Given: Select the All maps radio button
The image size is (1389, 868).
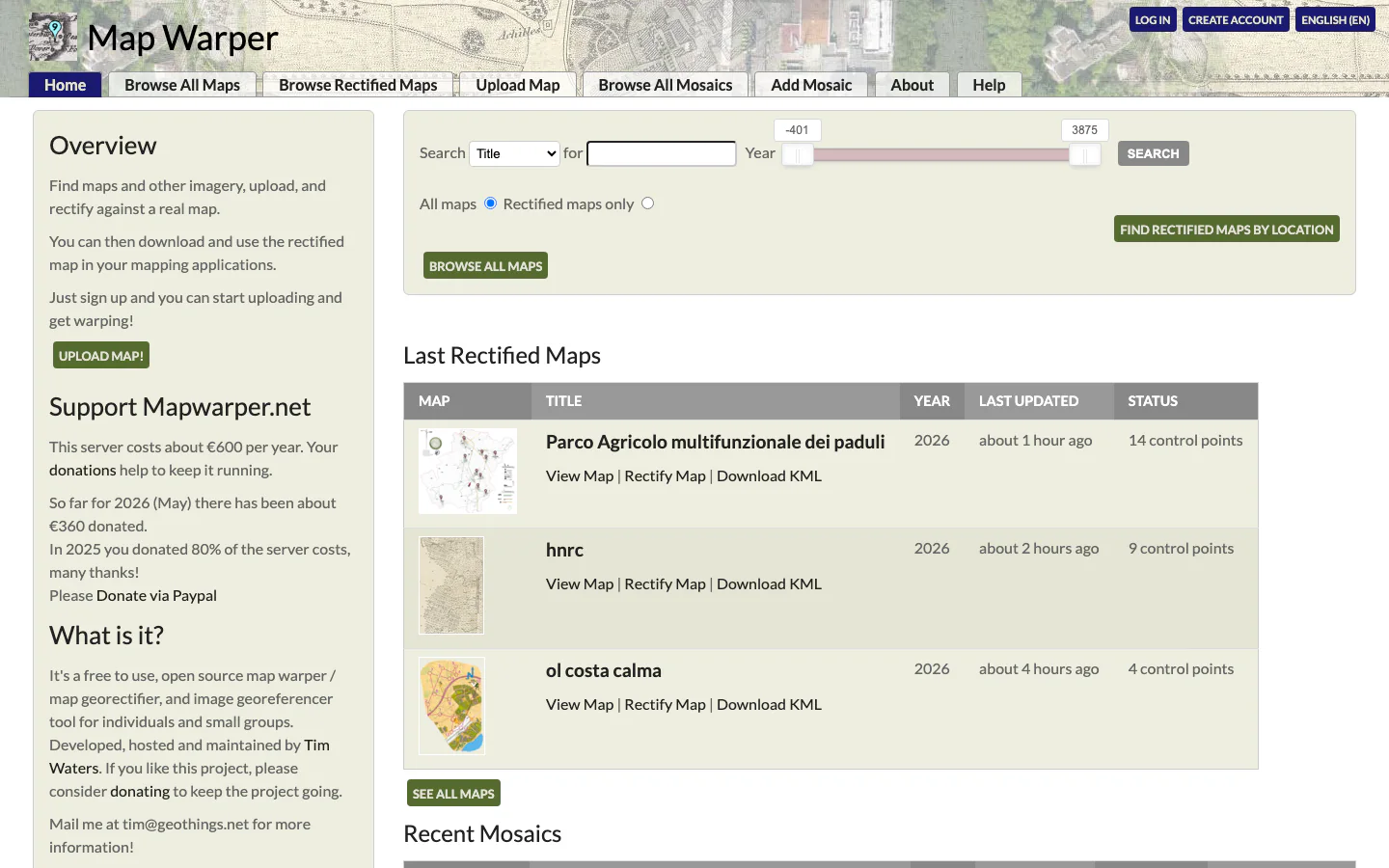Looking at the screenshot, I should click(x=491, y=203).
